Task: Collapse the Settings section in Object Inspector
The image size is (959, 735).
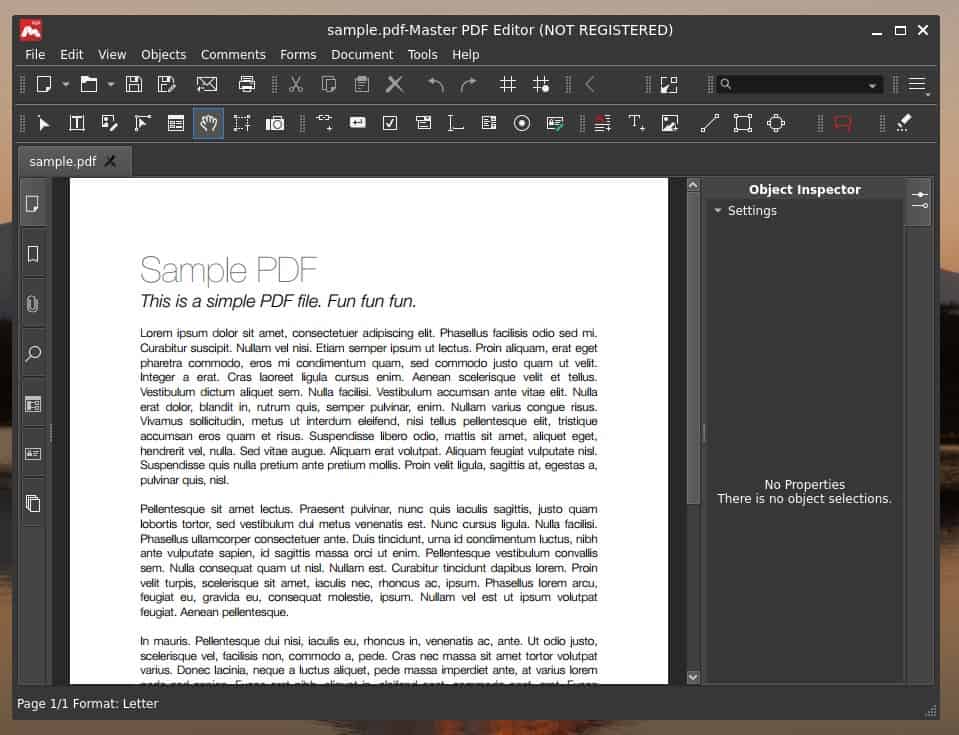Action: (x=718, y=210)
